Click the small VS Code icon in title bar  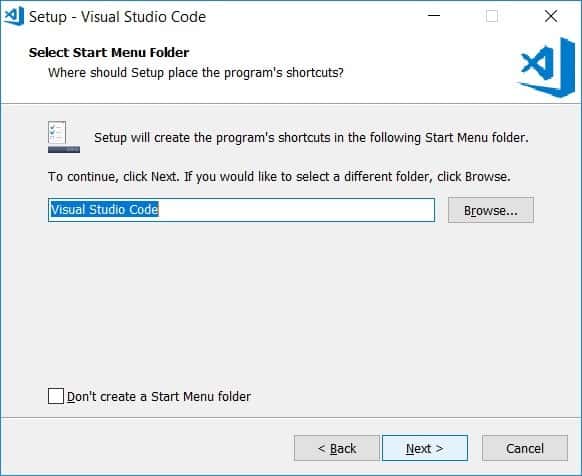pyautogui.click(x=14, y=16)
